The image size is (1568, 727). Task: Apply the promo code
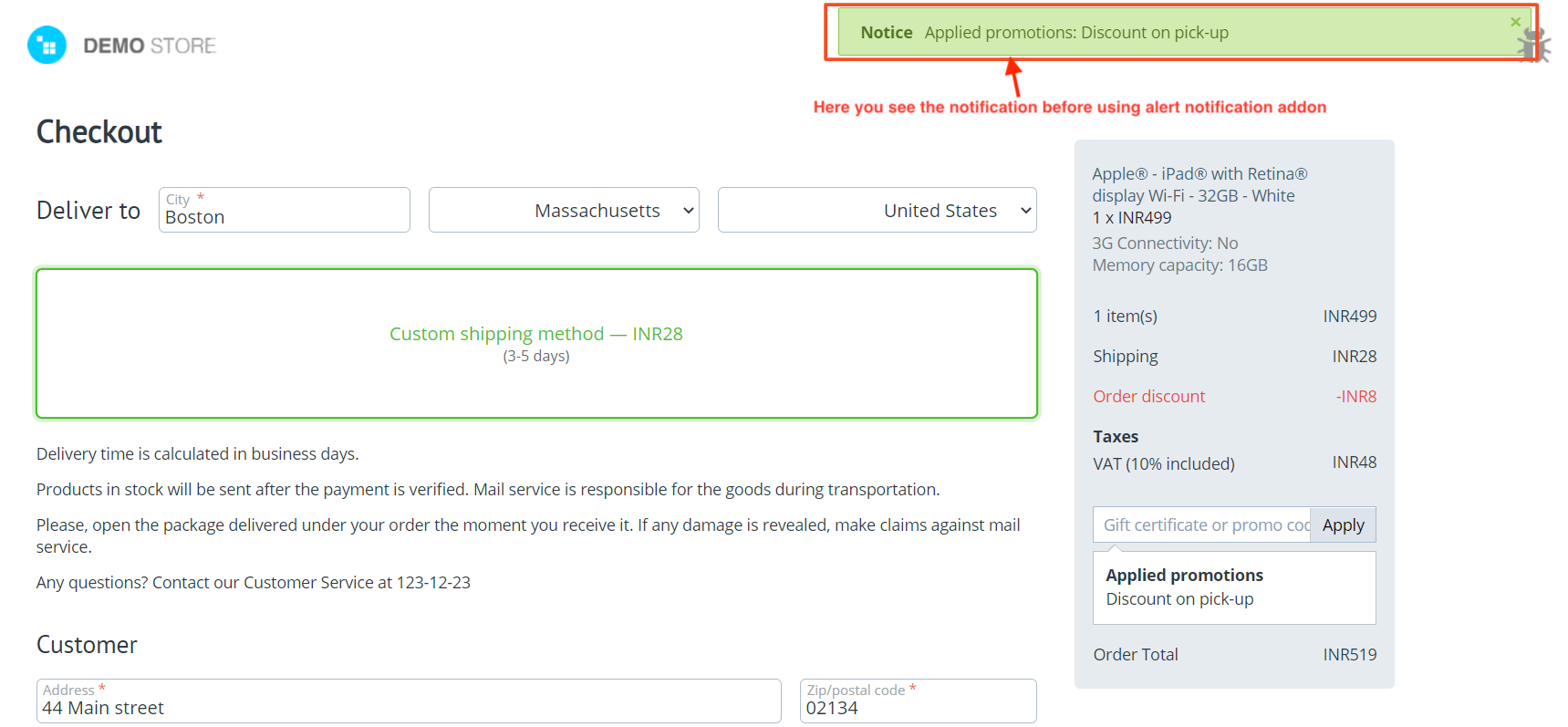pyautogui.click(x=1343, y=524)
